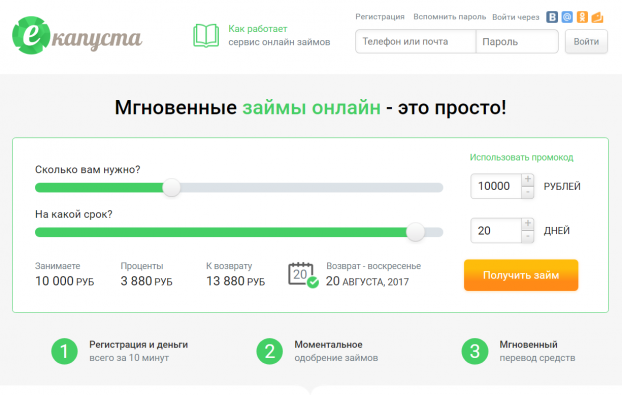
Task: Open the Вспомнить пароль link
Action: 449,17
